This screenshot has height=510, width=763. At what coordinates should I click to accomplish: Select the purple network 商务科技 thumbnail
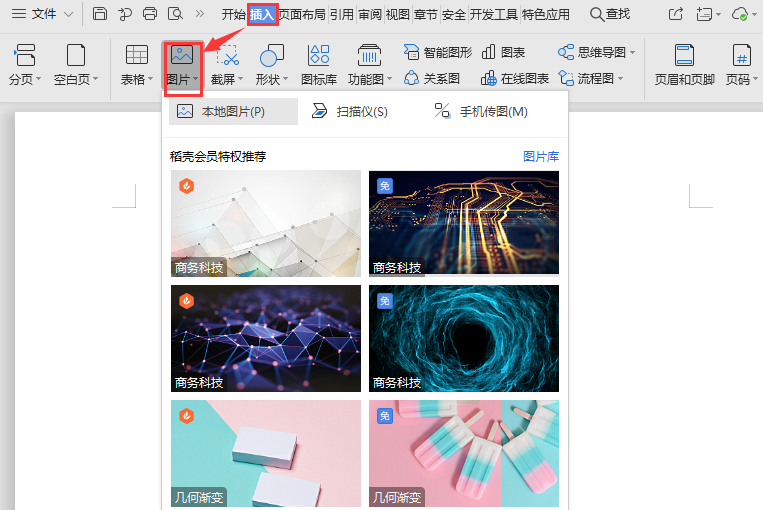(266, 338)
